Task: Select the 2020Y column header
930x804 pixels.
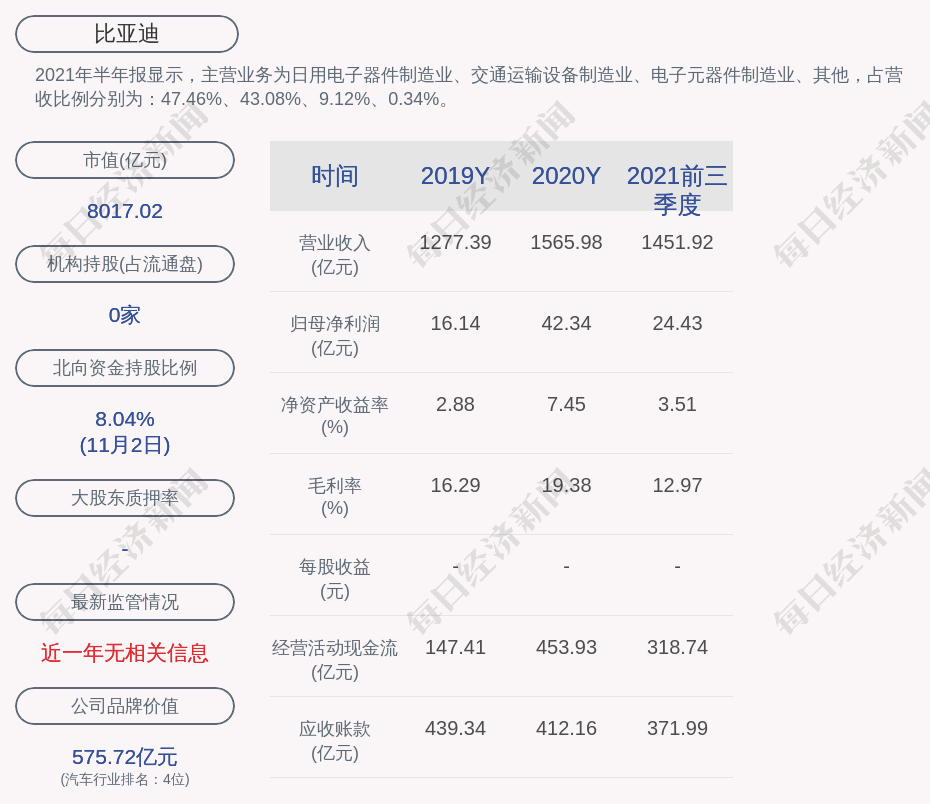Action: point(566,176)
